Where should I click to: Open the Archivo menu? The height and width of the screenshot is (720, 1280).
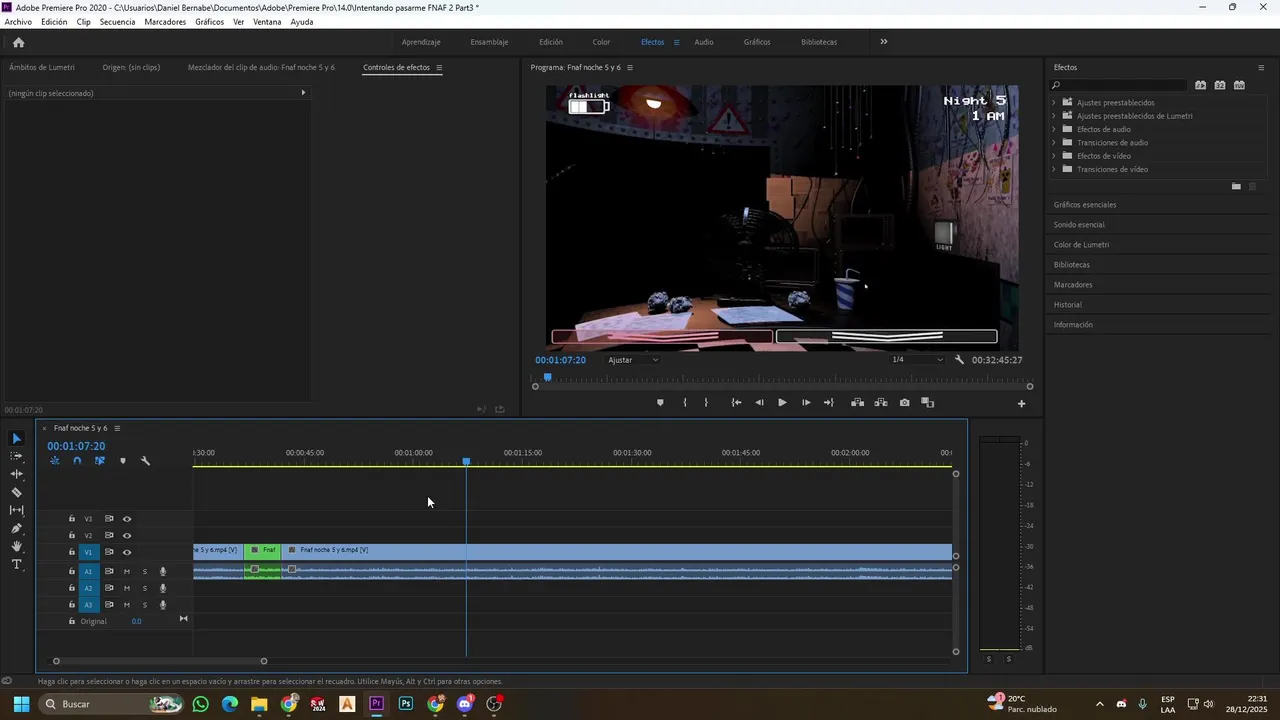tap(18, 22)
